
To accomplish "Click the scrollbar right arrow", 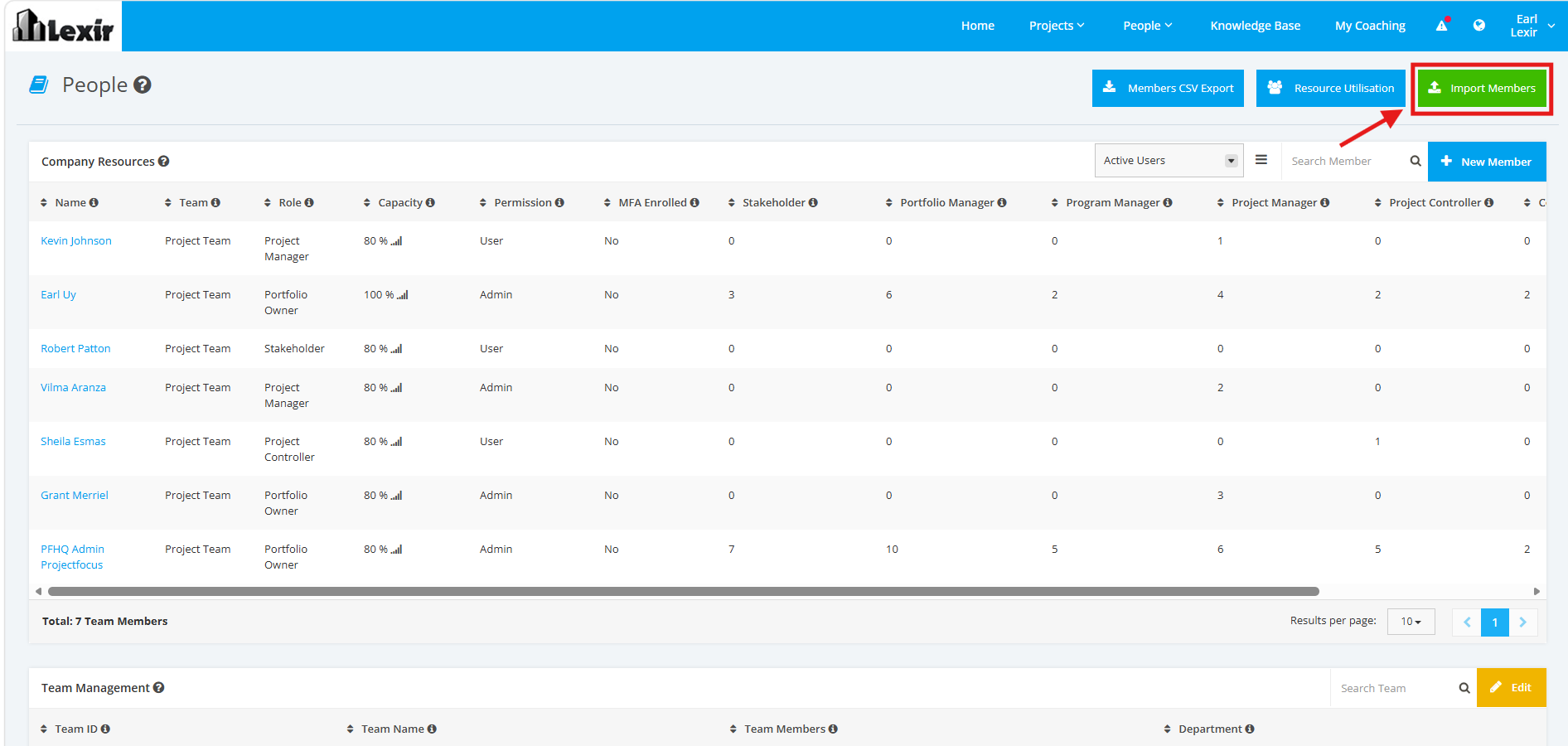I will pos(1537,592).
